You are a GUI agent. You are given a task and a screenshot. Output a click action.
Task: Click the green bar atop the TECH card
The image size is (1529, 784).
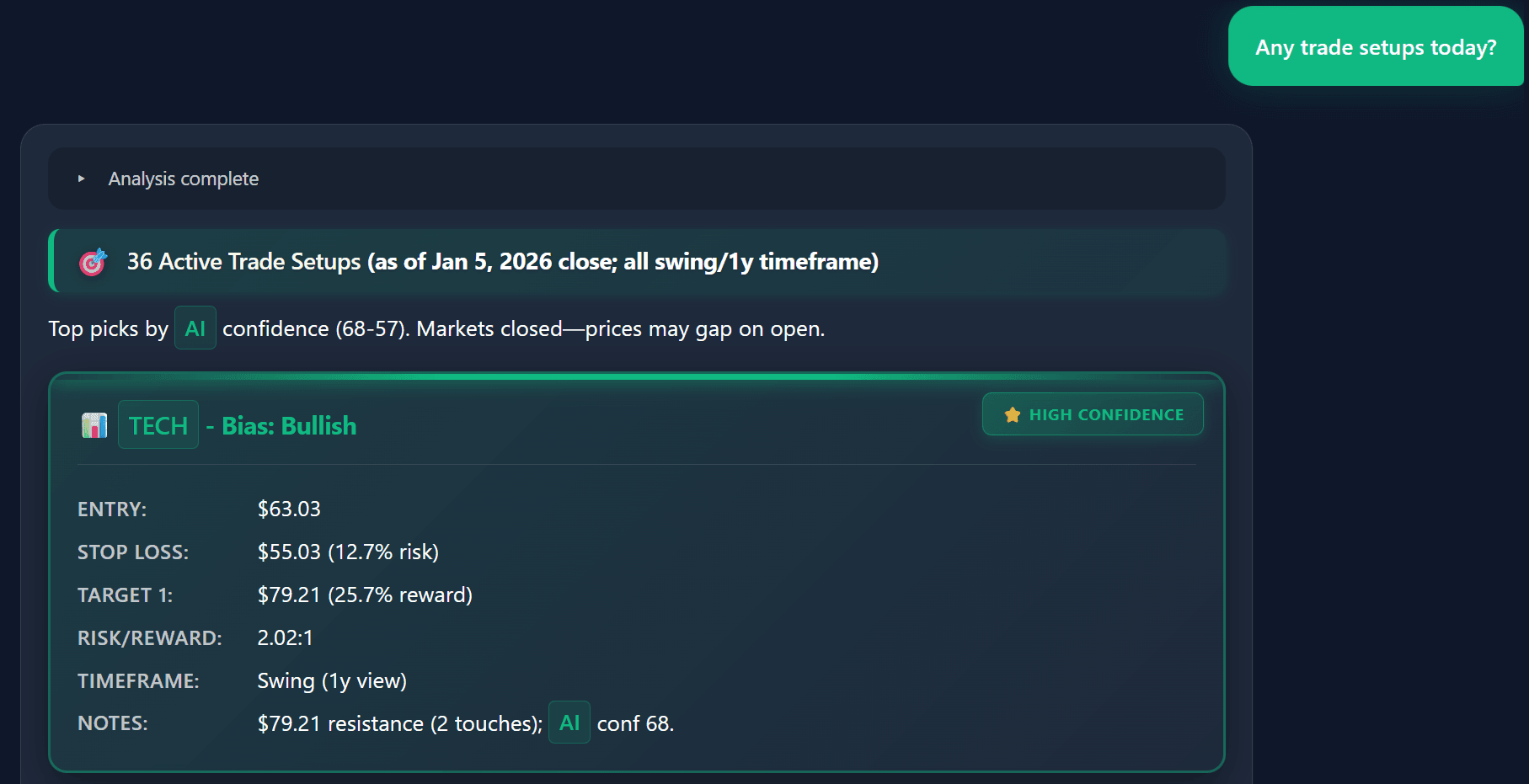coord(636,376)
